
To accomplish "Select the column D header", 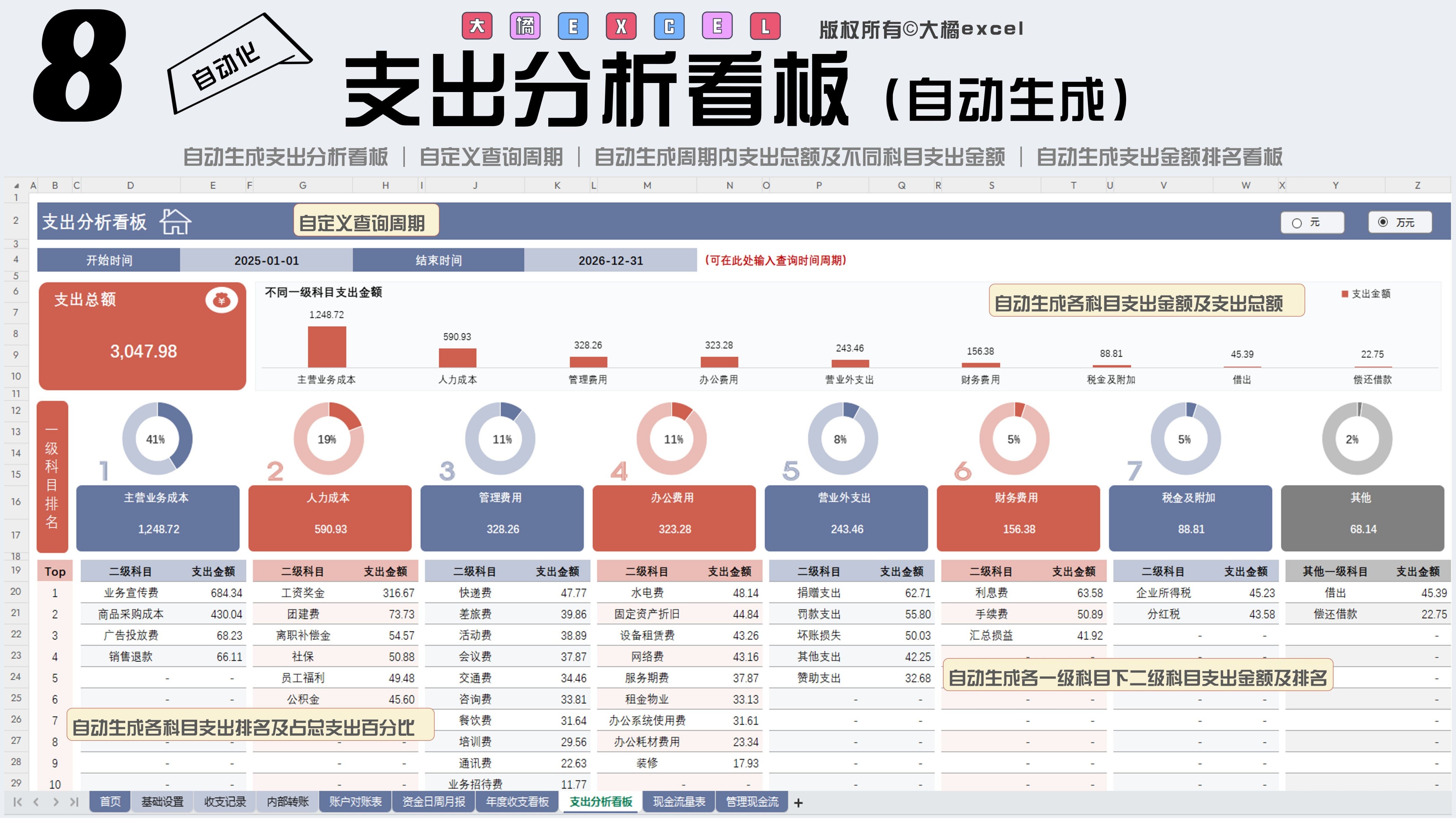I will click(131, 185).
